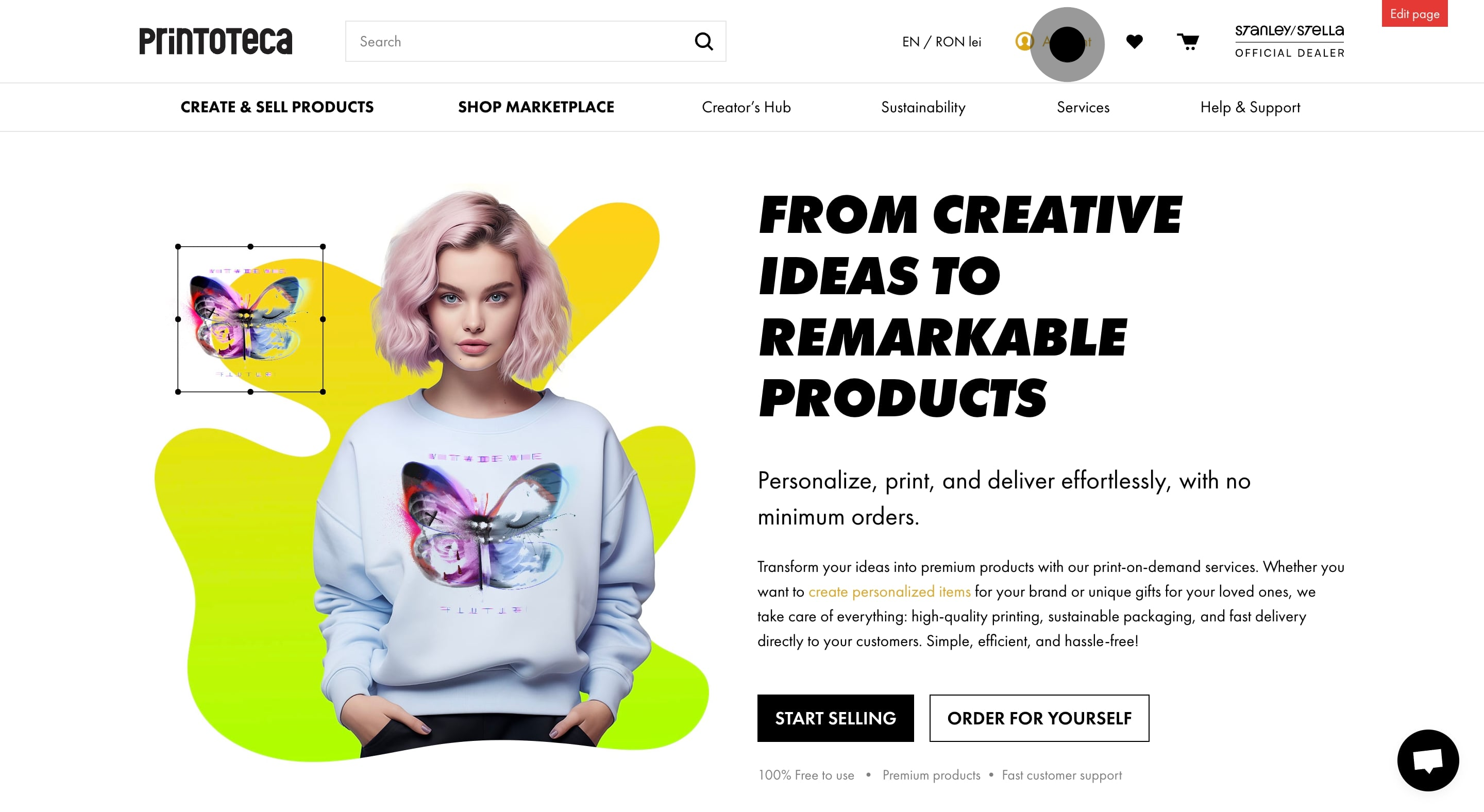Open the wishlist heart icon

pyautogui.click(x=1134, y=41)
